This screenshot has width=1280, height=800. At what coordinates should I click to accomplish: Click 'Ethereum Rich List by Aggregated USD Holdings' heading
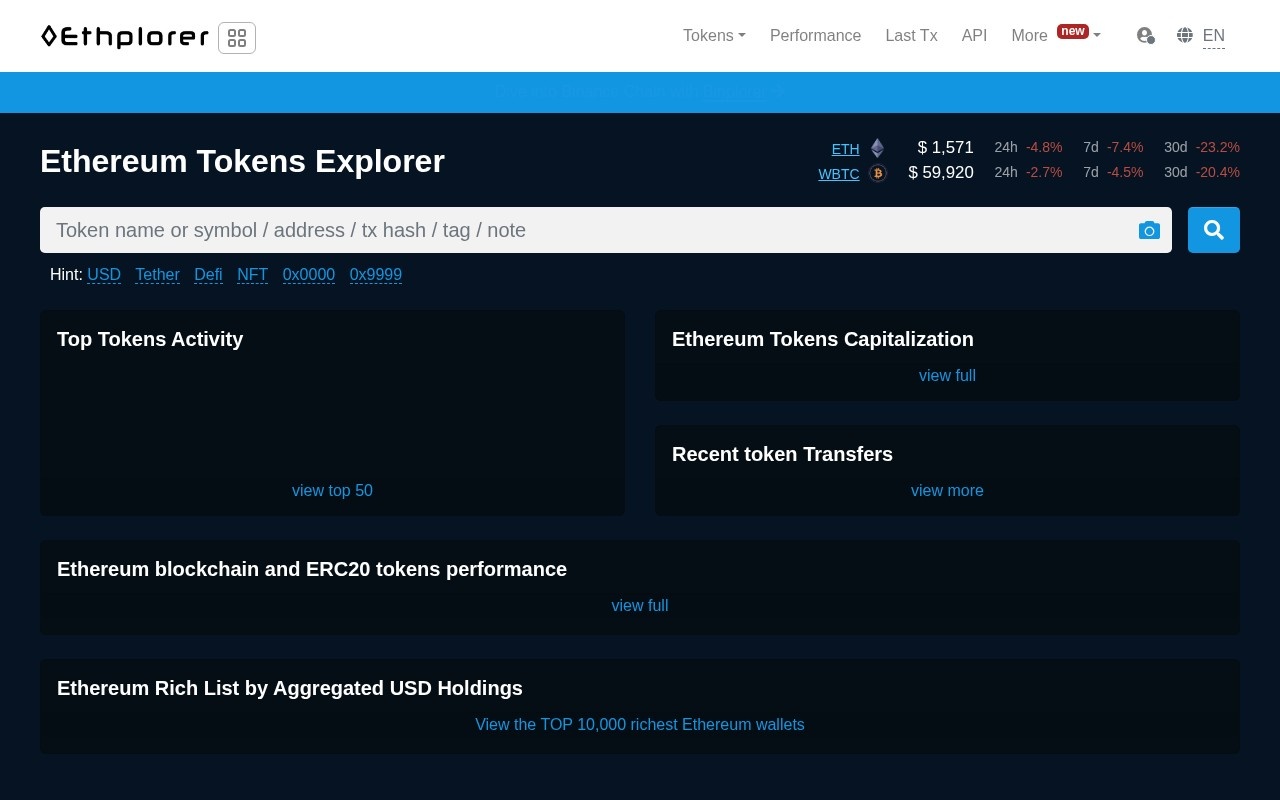290,688
